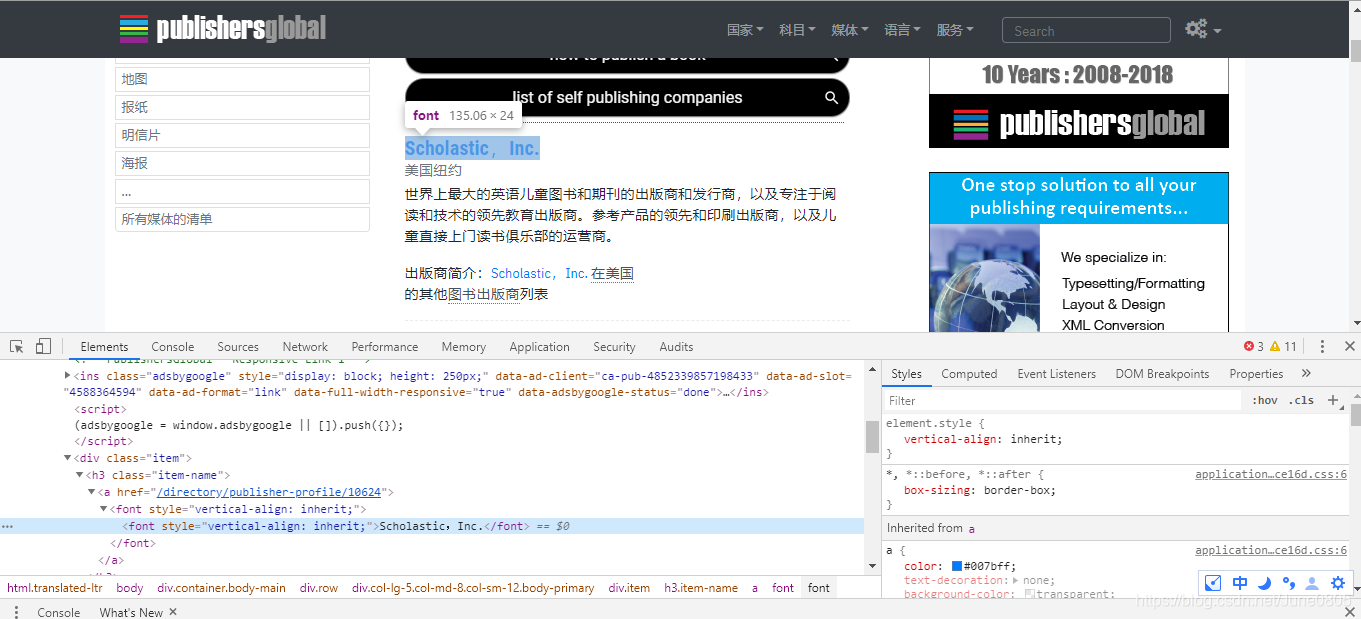Viewport: 1361px width, 619px height.
Task: Select the Properties sidebar tab
Action: [x=1256, y=373]
